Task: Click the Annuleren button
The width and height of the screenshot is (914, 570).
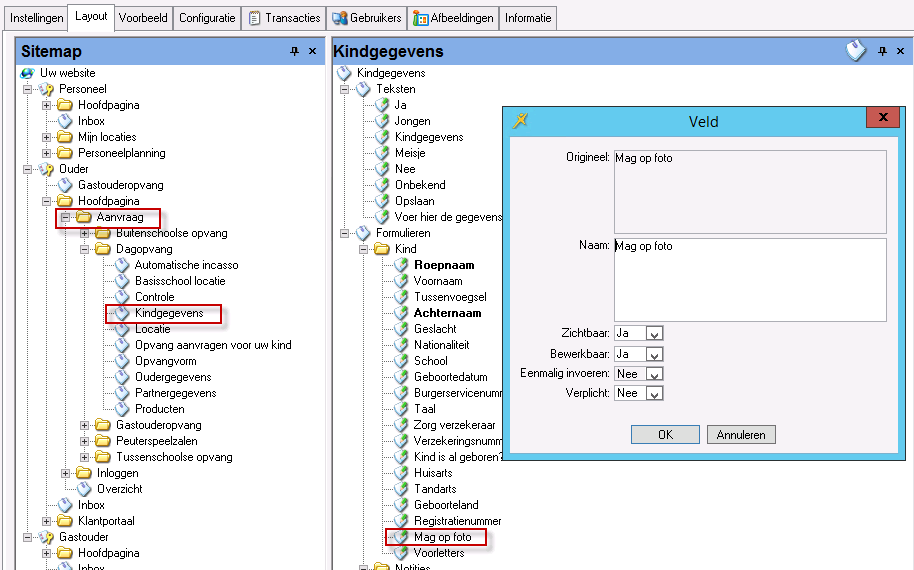Action: click(x=741, y=435)
